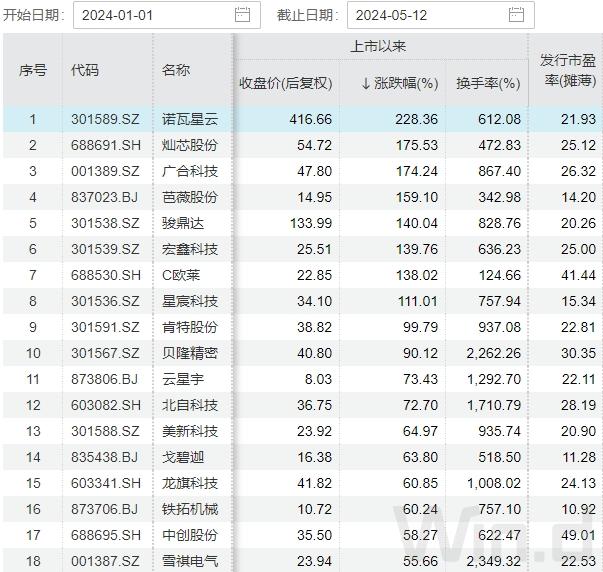Click the 骏鼎达 name cell
The width and height of the screenshot is (603, 572).
[183, 223]
